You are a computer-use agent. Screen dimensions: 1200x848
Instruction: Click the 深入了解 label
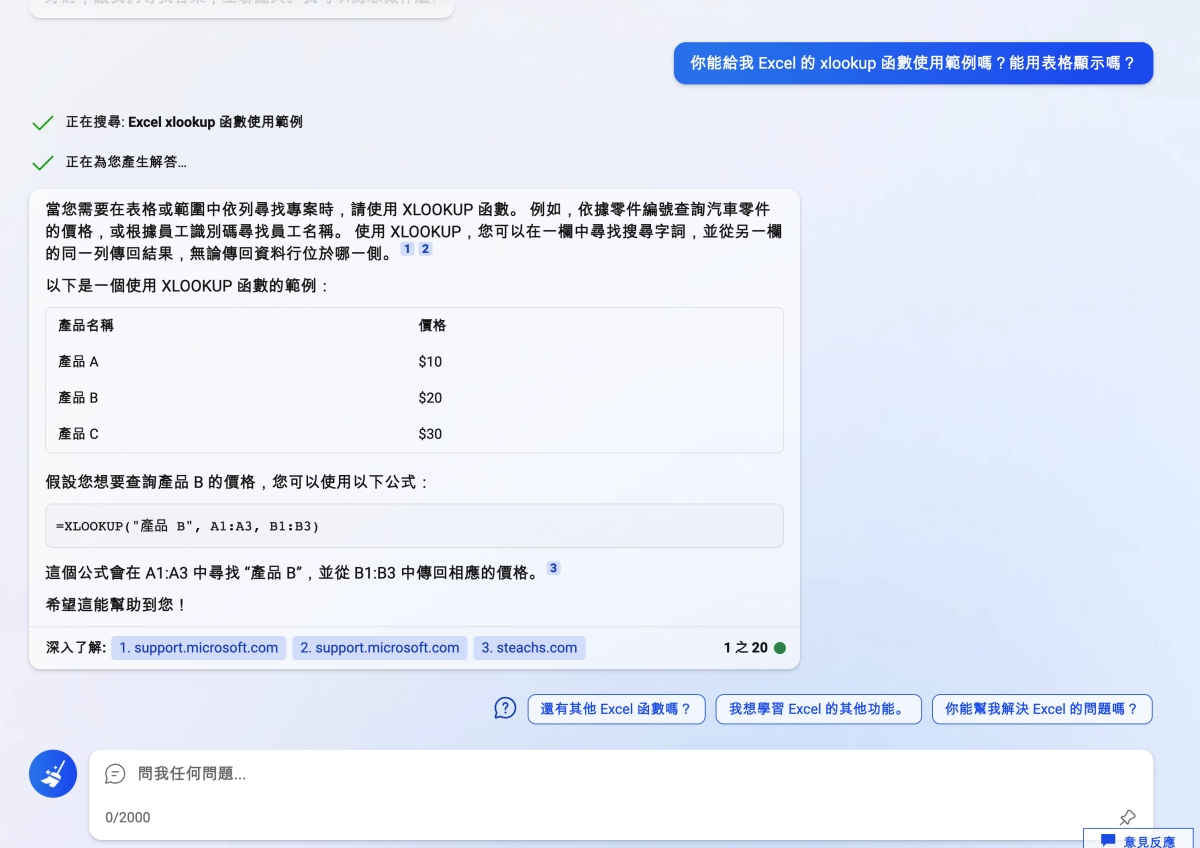[x=76, y=648]
